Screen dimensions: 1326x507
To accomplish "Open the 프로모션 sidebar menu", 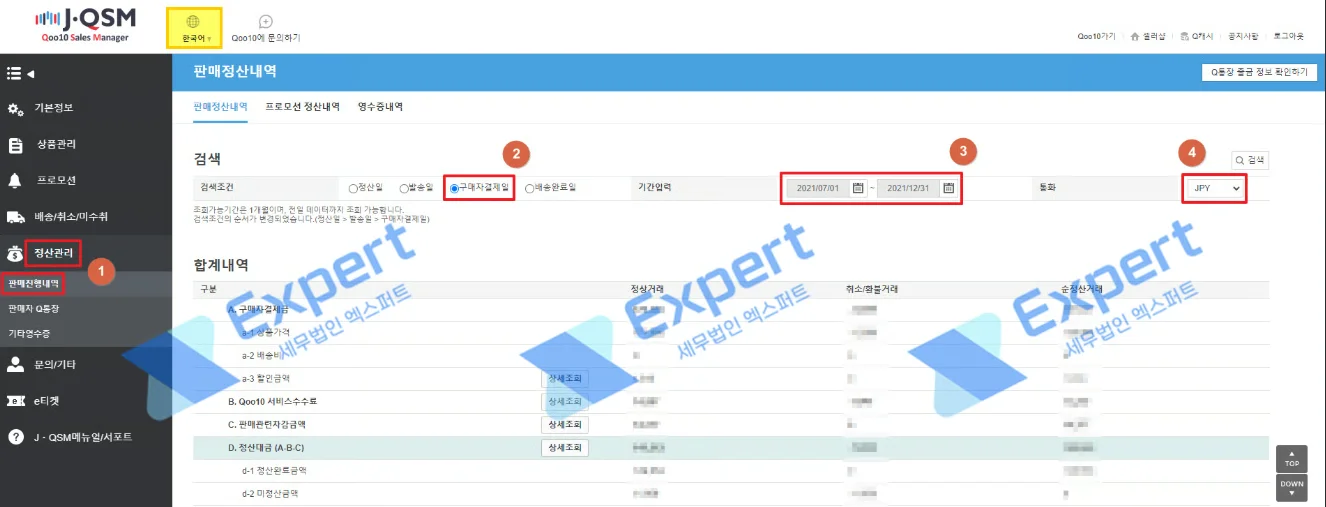I will (x=56, y=180).
